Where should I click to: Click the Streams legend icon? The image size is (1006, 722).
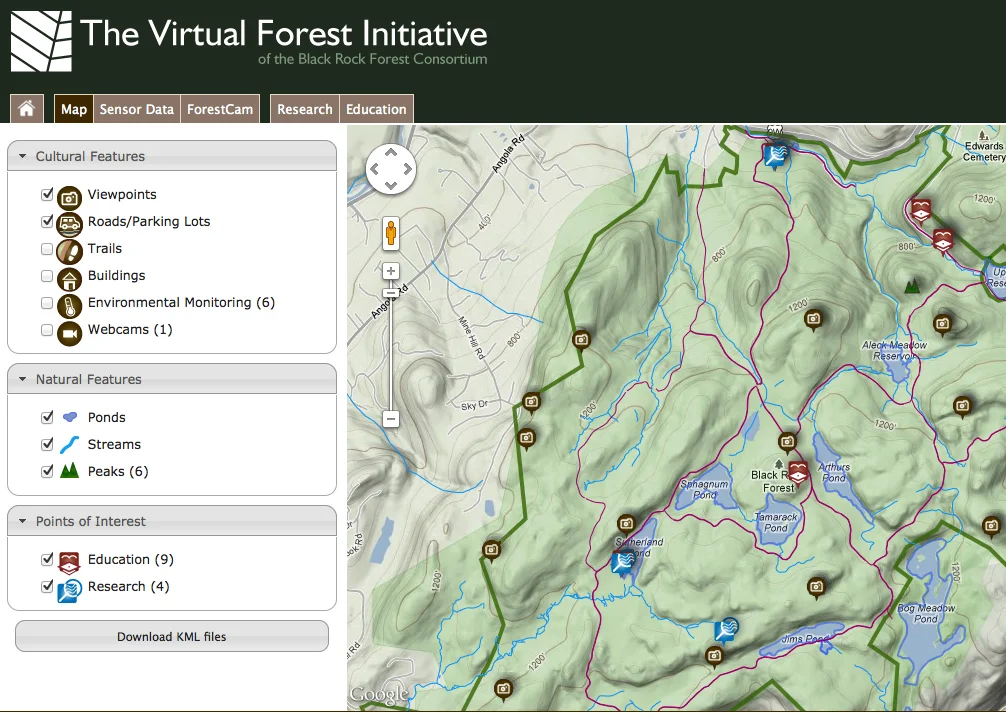click(69, 444)
